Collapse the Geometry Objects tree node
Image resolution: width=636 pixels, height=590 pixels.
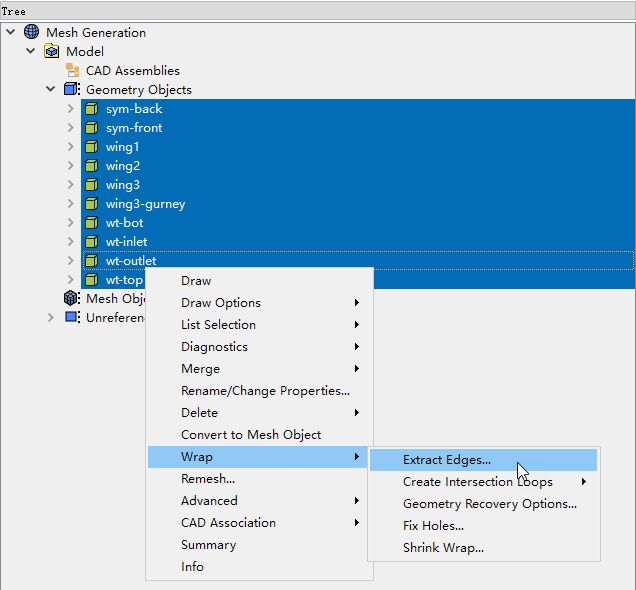click(51, 90)
